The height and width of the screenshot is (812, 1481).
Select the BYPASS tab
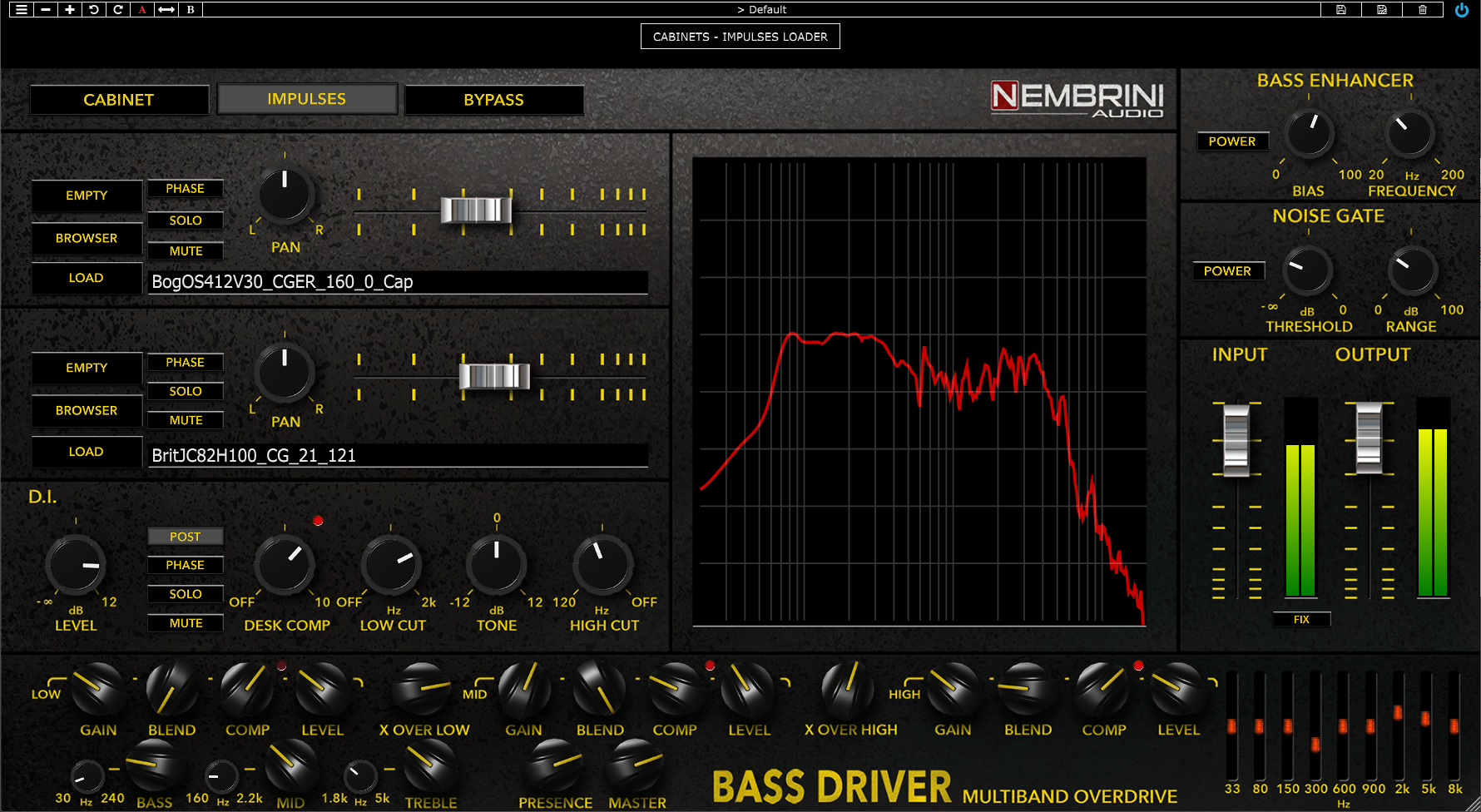tap(494, 100)
